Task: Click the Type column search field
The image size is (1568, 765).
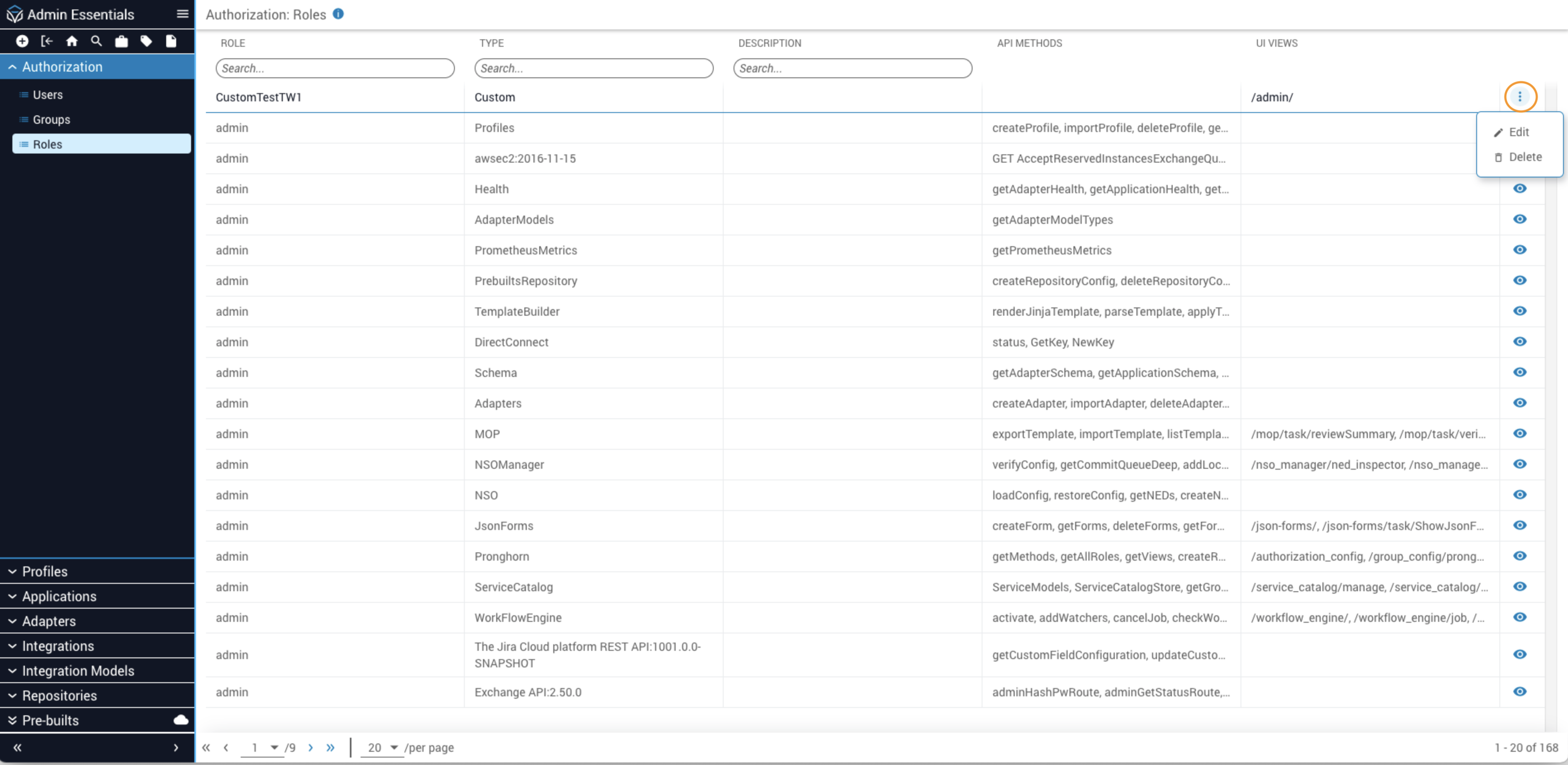Action: [x=593, y=68]
